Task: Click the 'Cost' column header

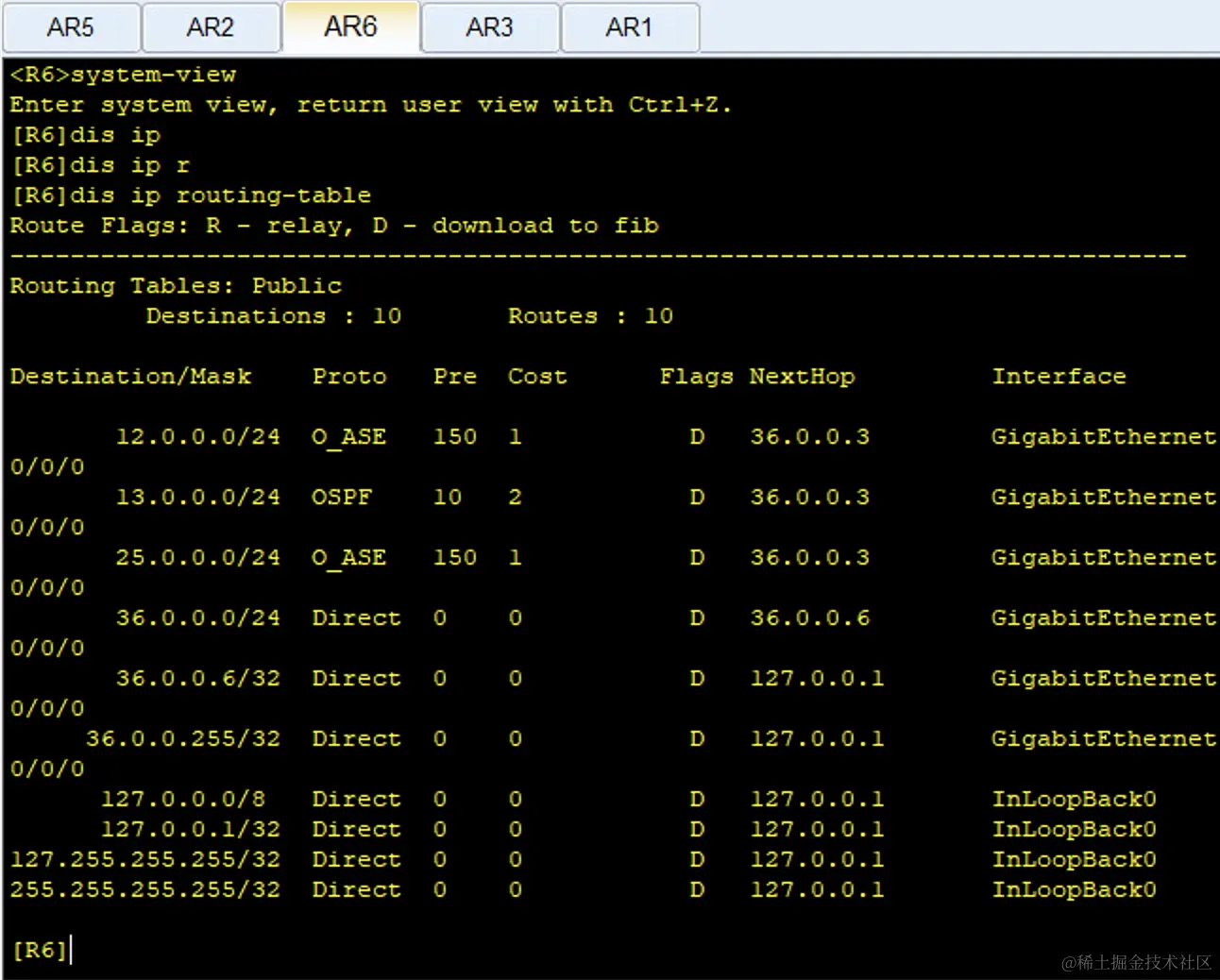Action: pos(537,377)
